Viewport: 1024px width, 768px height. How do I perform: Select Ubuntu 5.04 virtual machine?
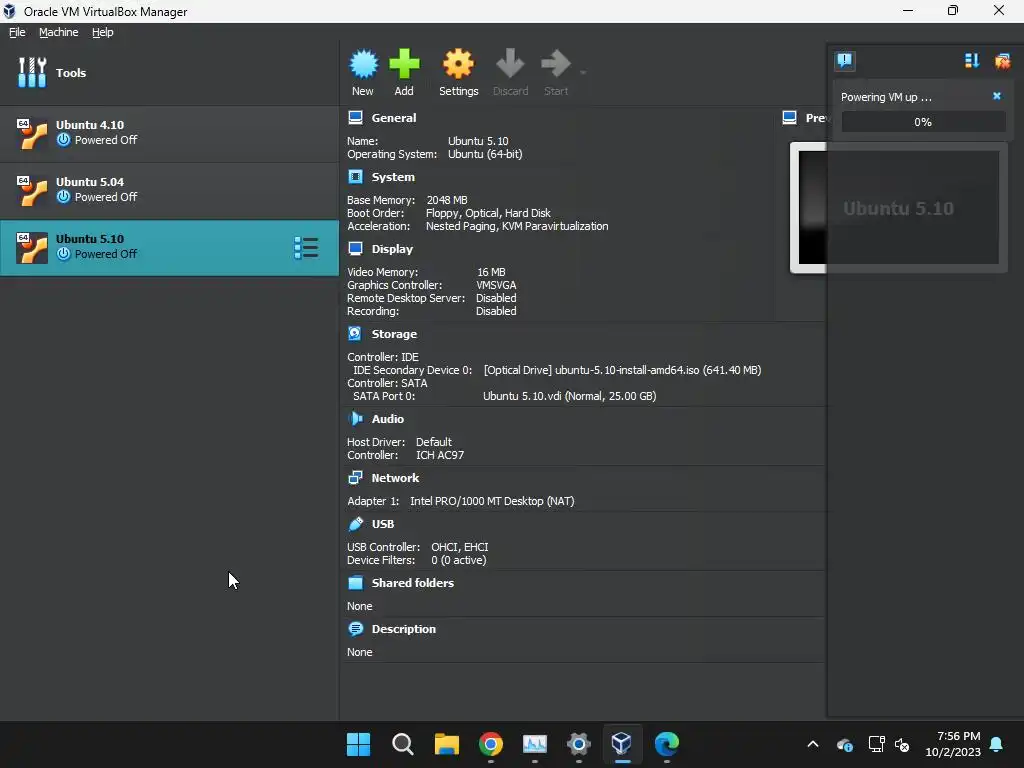point(169,191)
